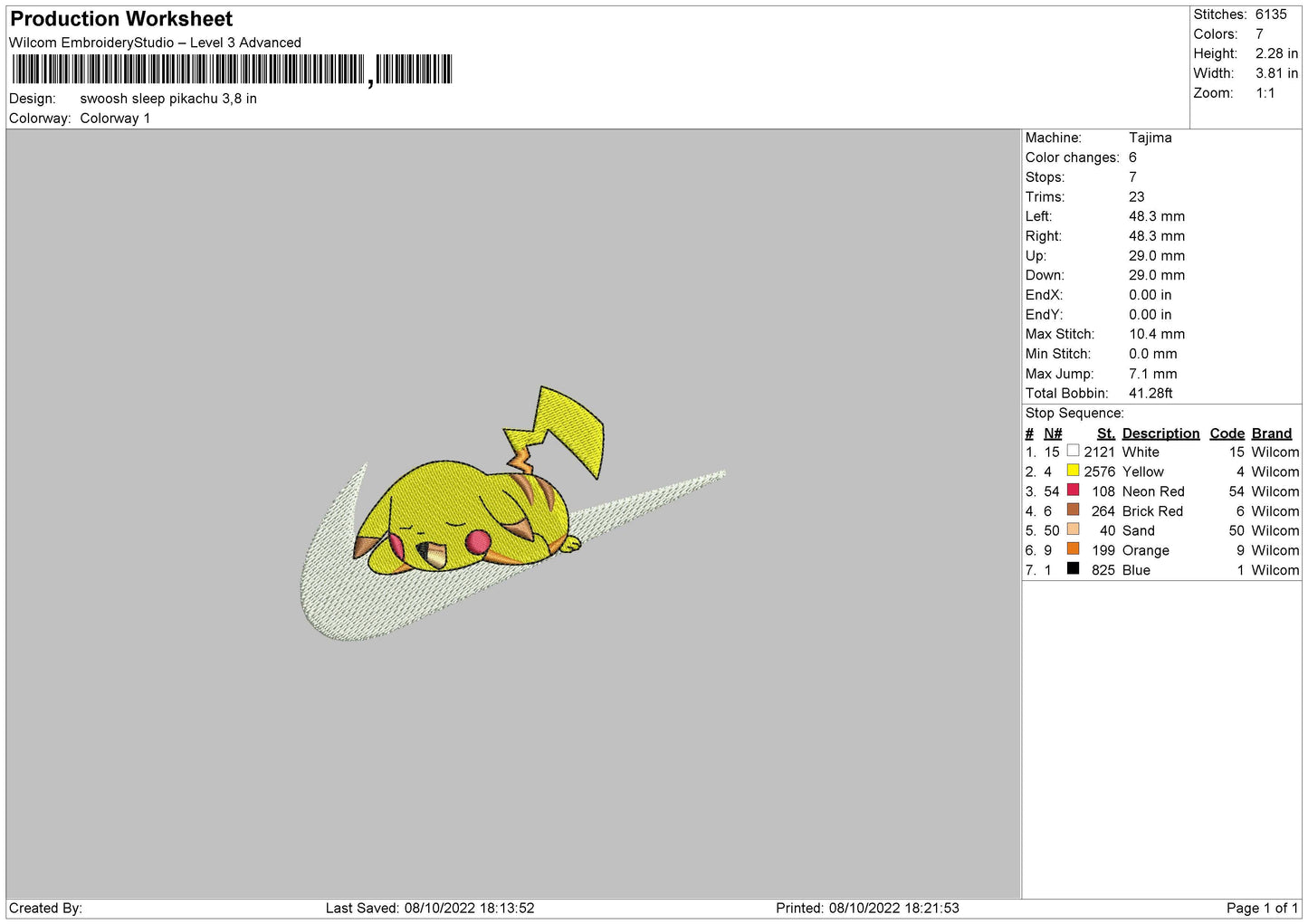
Task: Click the barcode under the Wilcom heading
Action: [x=231, y=70]
